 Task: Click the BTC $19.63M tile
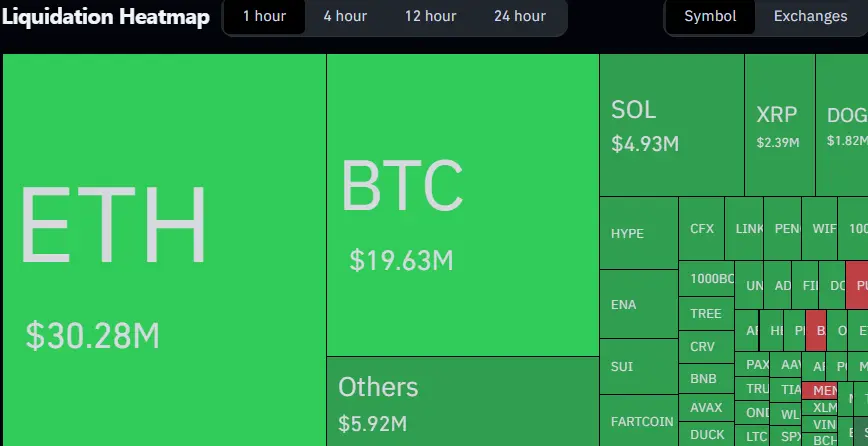[x=463, y=205]
